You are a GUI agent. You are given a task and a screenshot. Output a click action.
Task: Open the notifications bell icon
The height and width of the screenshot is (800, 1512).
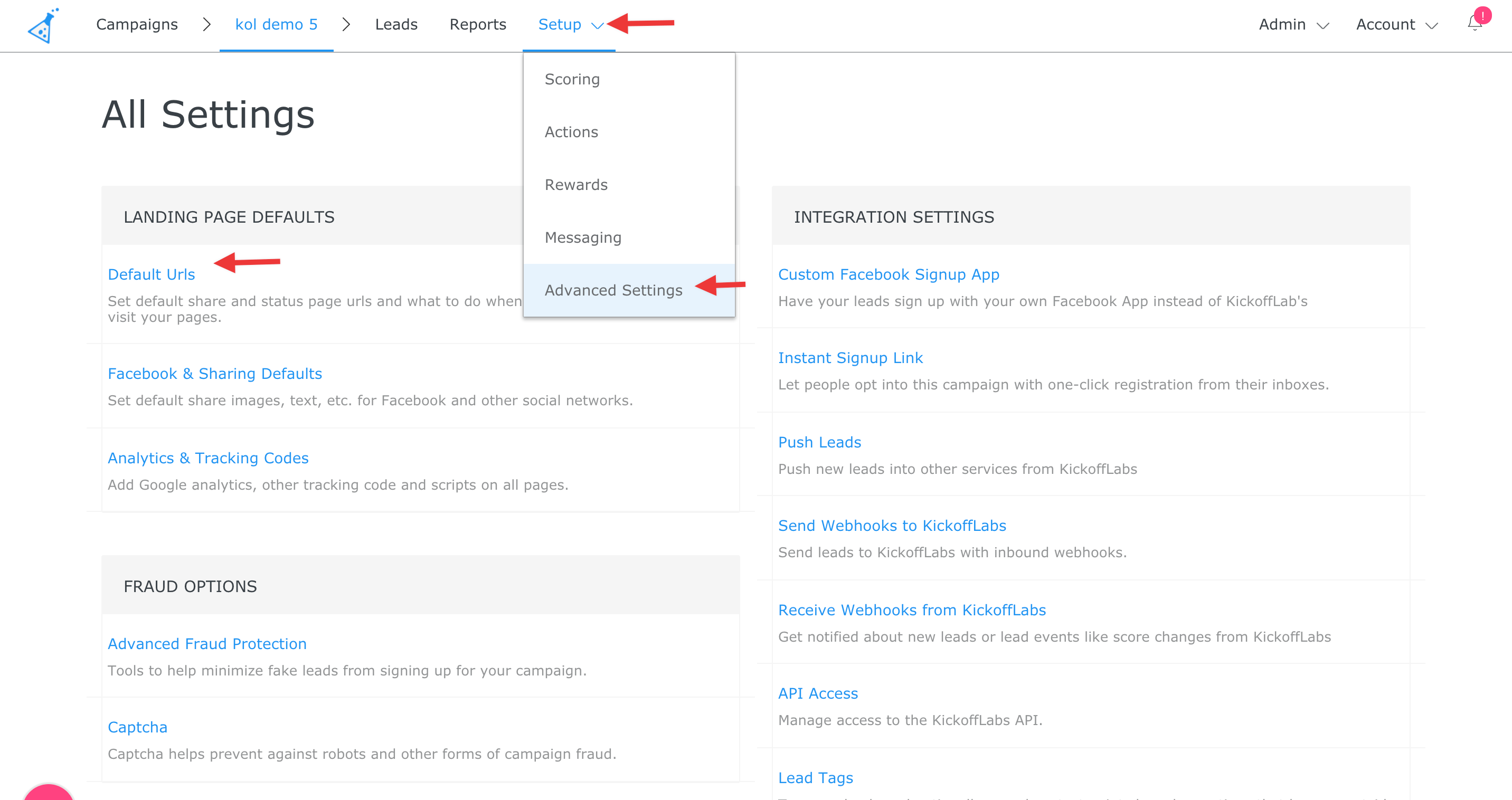(1475, 23)
